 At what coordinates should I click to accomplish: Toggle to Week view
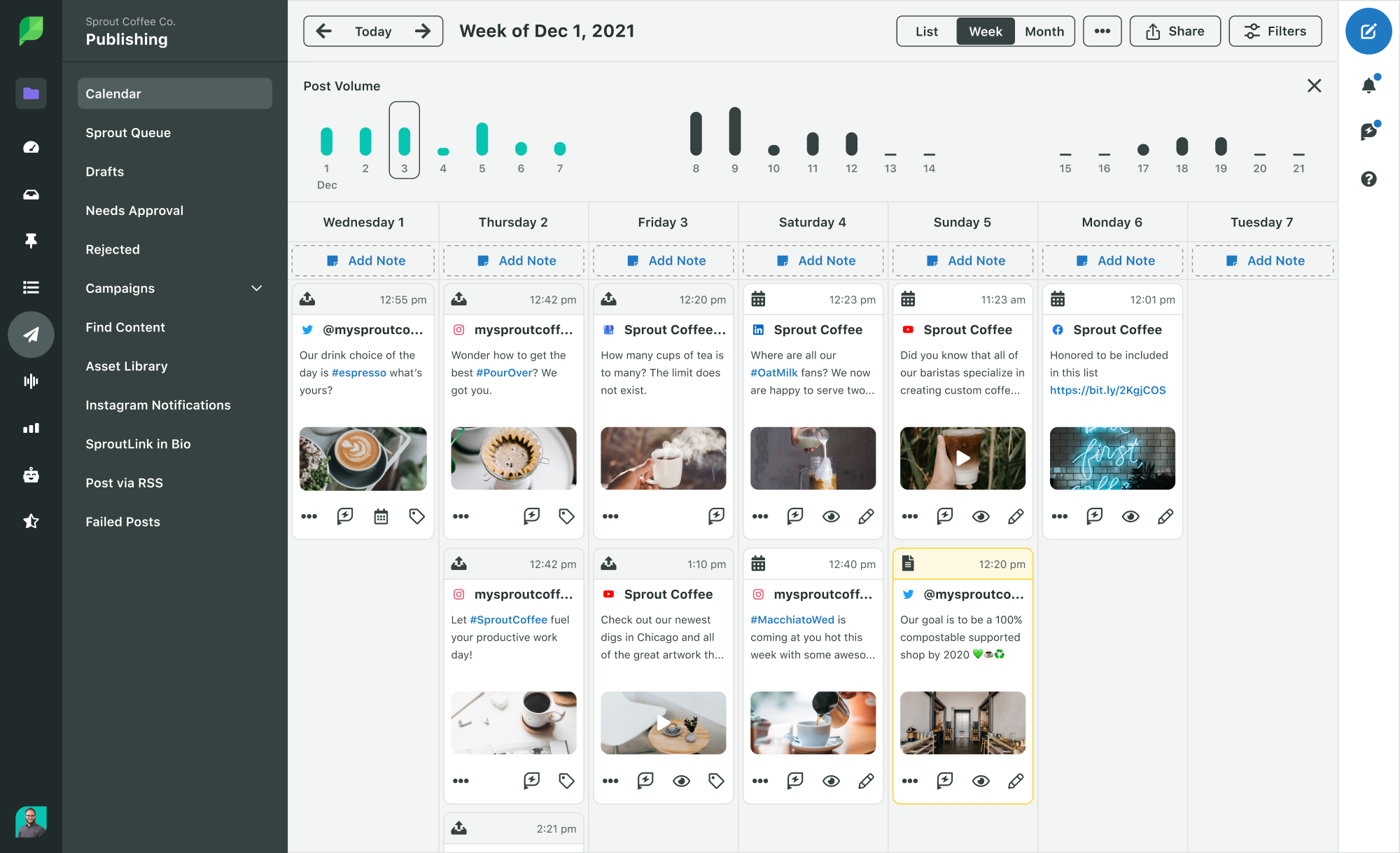[983, 30]
